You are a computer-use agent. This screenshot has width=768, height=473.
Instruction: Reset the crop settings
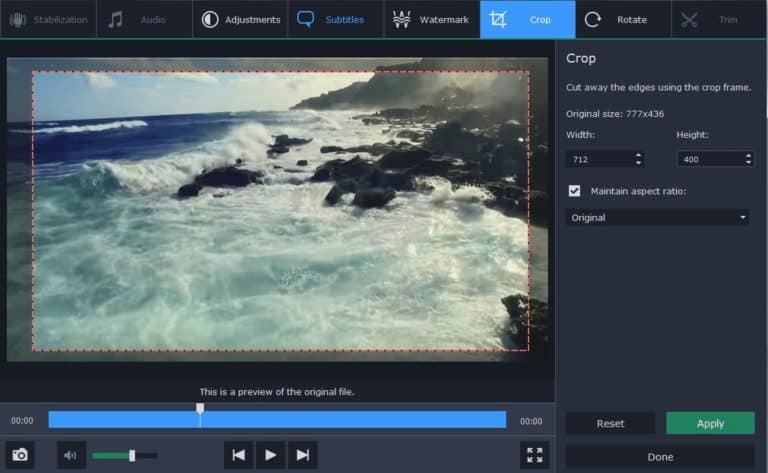[610, 423]
